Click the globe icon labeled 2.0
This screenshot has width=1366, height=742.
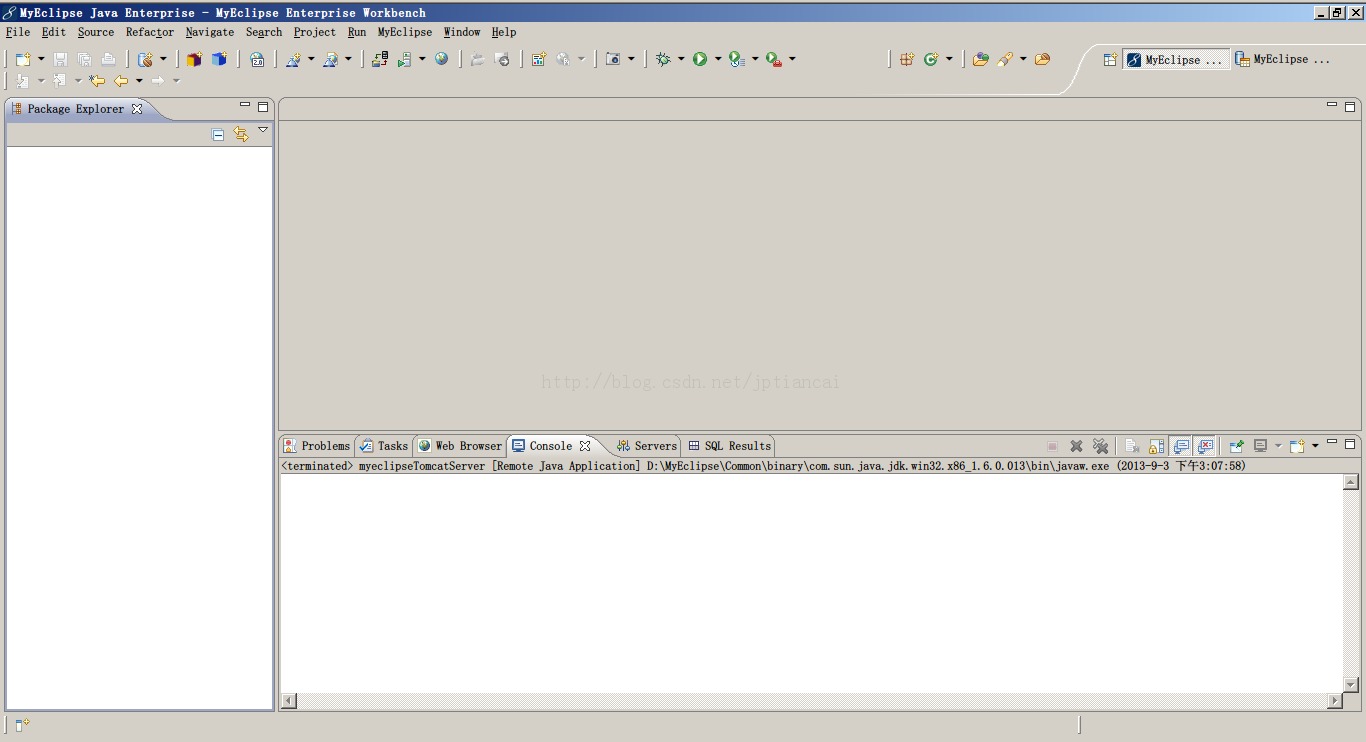coord(257,59)
